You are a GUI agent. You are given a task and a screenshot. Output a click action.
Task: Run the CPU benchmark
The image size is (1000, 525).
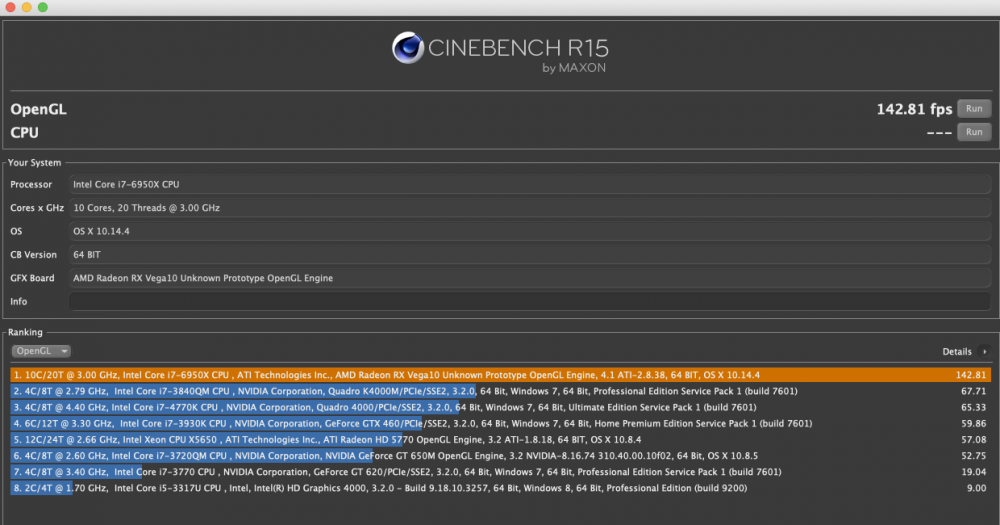(974, 132)
